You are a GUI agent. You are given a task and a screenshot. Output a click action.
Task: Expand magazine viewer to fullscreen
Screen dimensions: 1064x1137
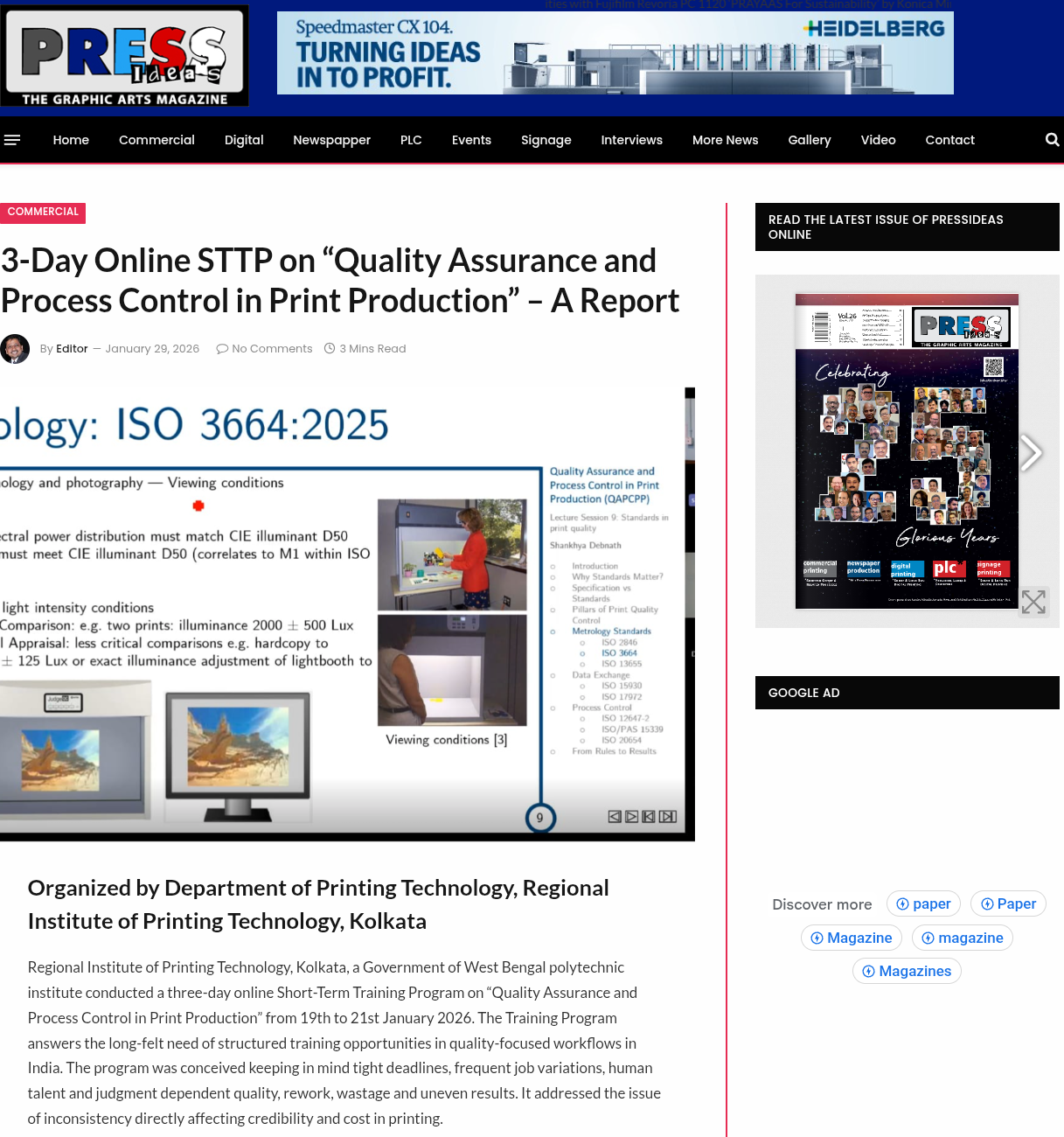coord(1033,602)
